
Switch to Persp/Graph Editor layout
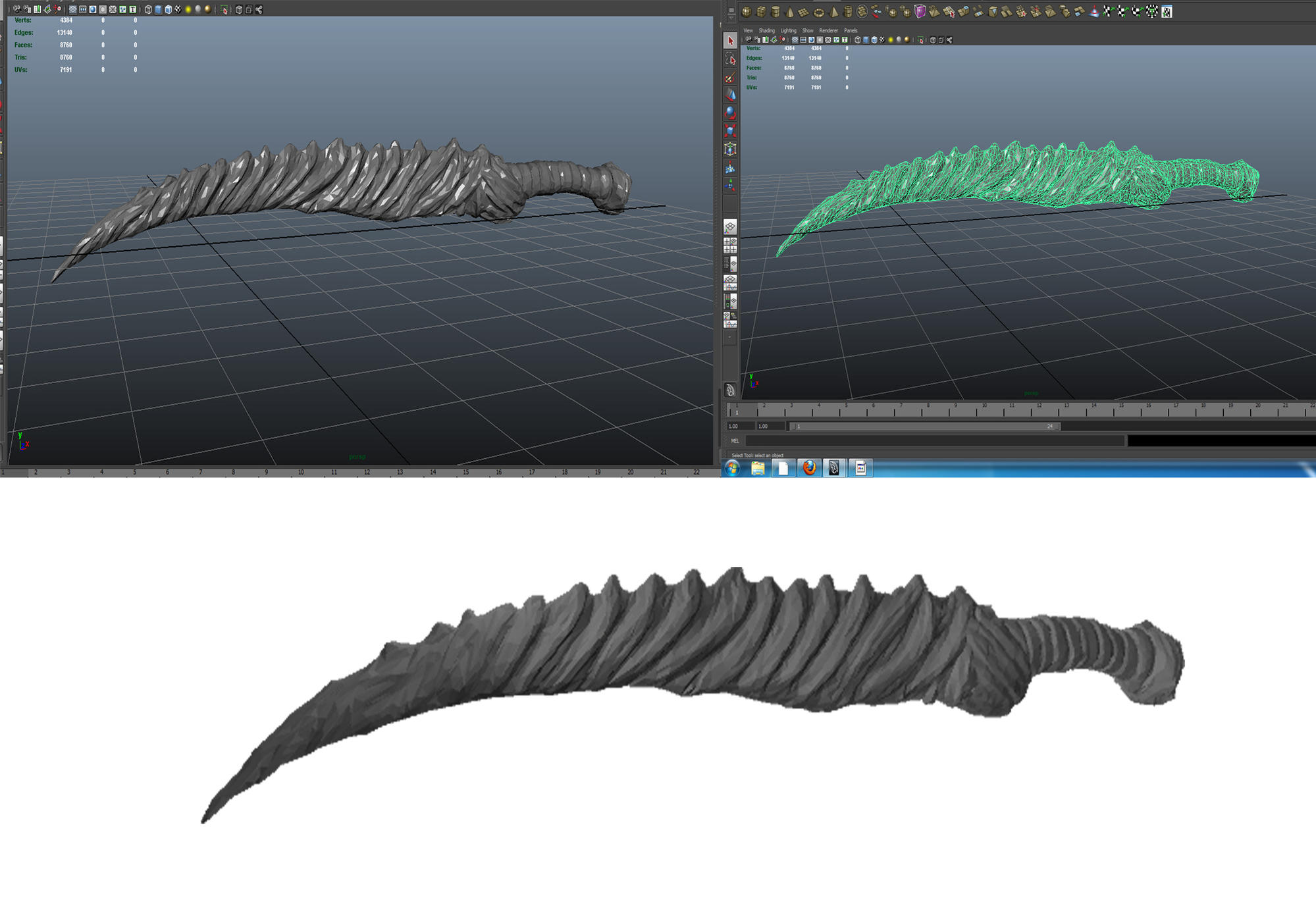[x=730, y=282]
